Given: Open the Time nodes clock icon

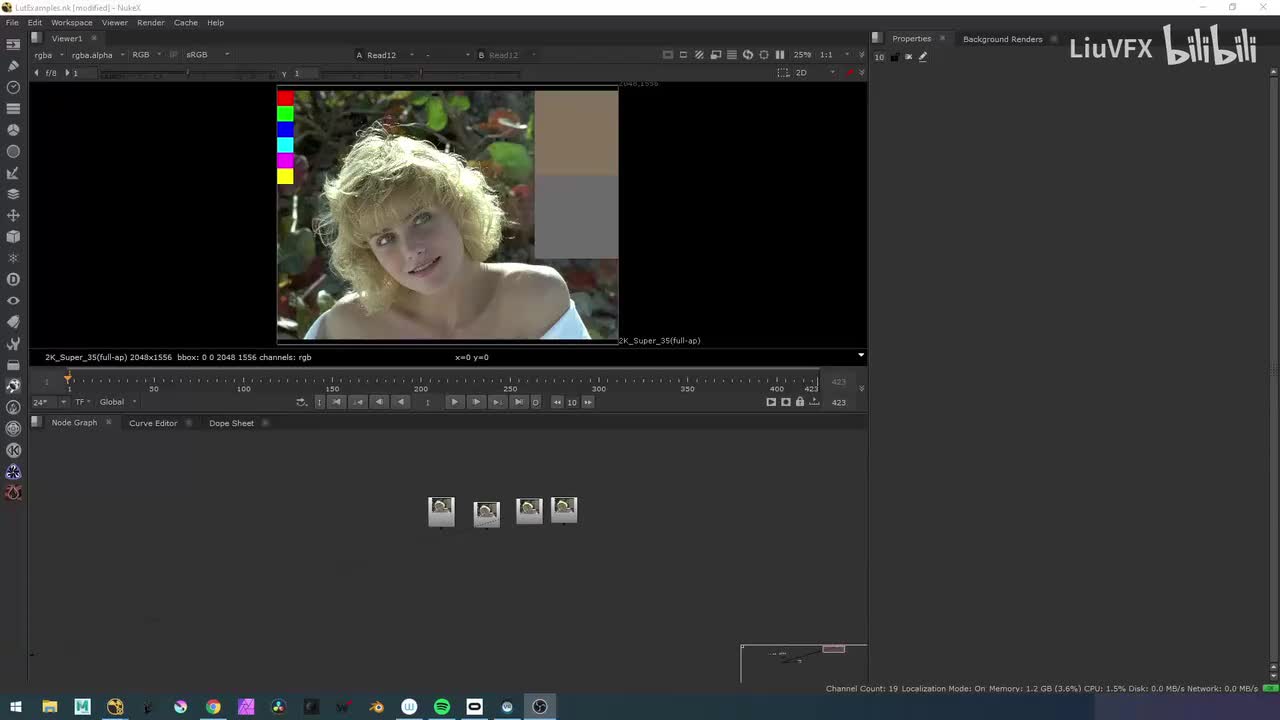Looking at the screenshot, I should point(13,87).
